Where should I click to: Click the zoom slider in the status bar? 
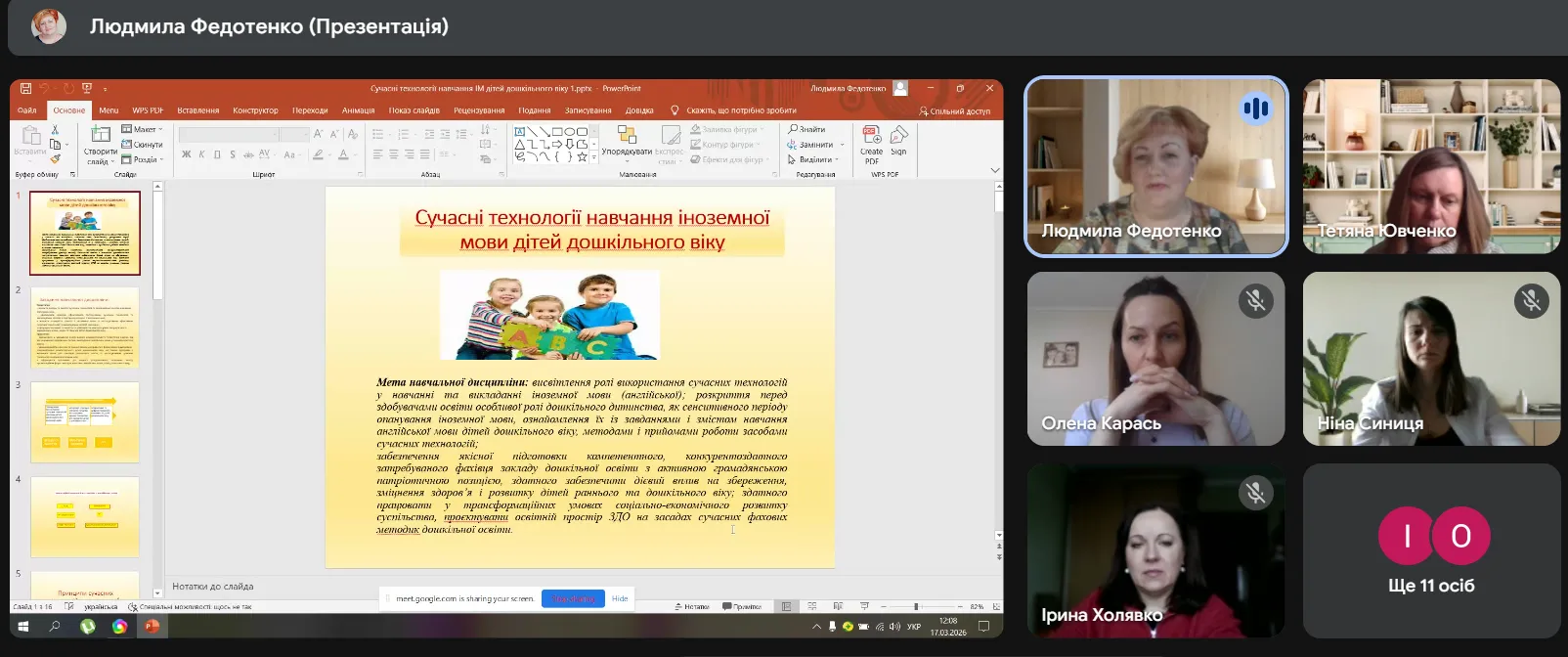click(916, 607)
